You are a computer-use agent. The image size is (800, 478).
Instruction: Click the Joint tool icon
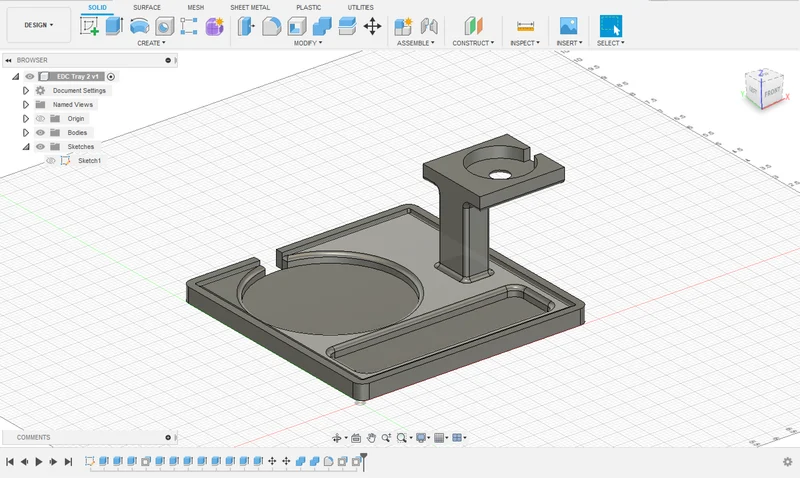429,27
